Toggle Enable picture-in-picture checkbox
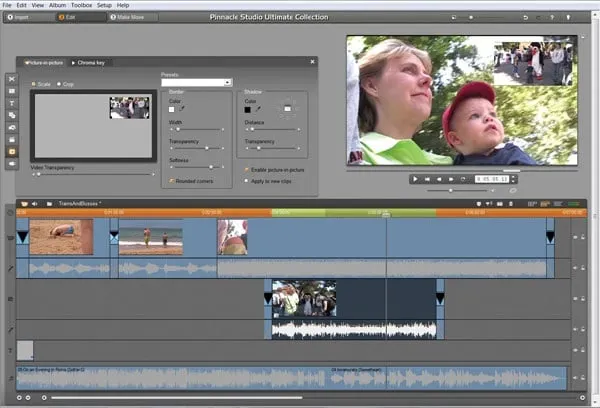The height and width of the screenshot is (408, 600). point(246,170)
